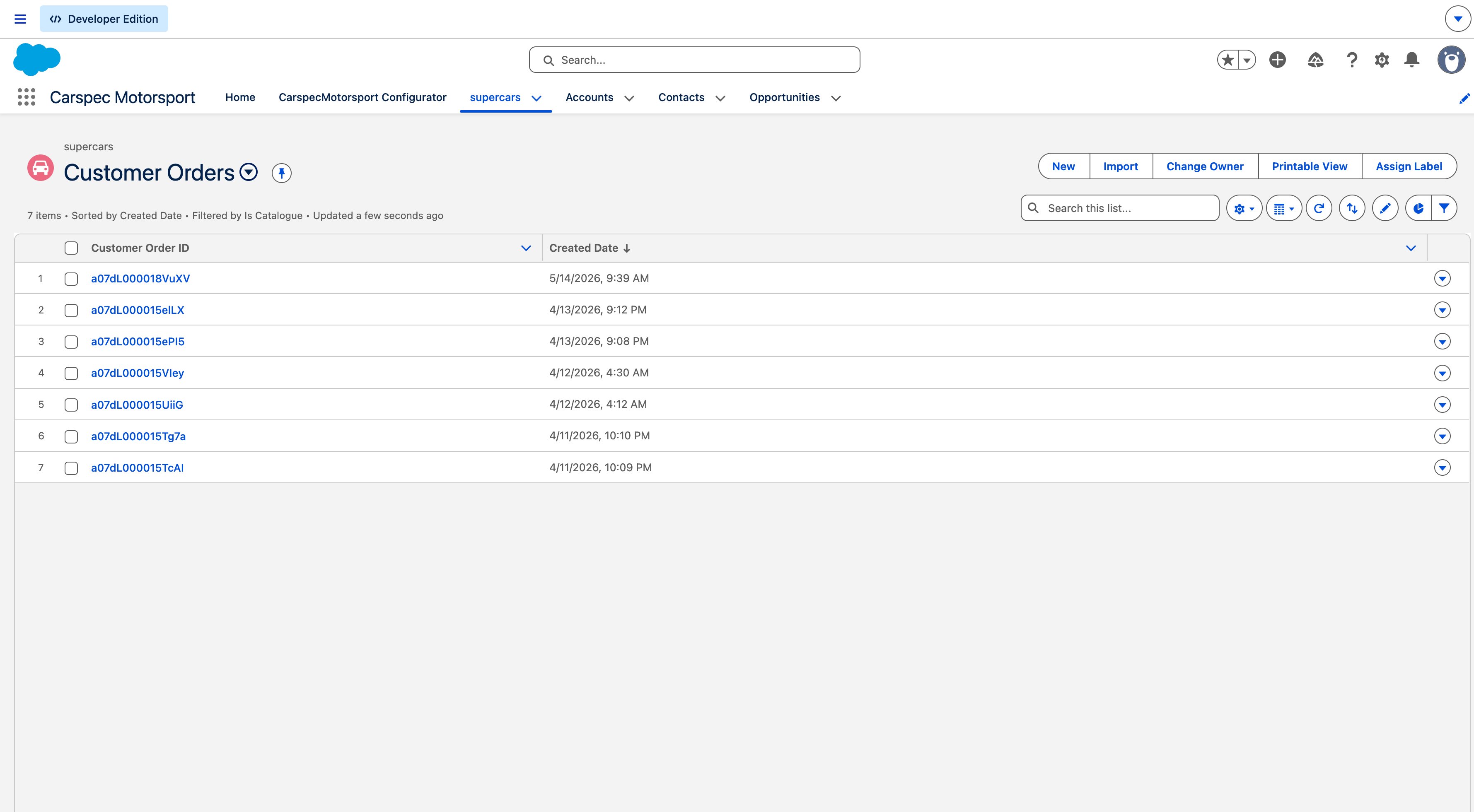Open record a07dL000018VuXV
This screenshot has width=1474, height=812.
pyautogui.click(x=140, y=279)
